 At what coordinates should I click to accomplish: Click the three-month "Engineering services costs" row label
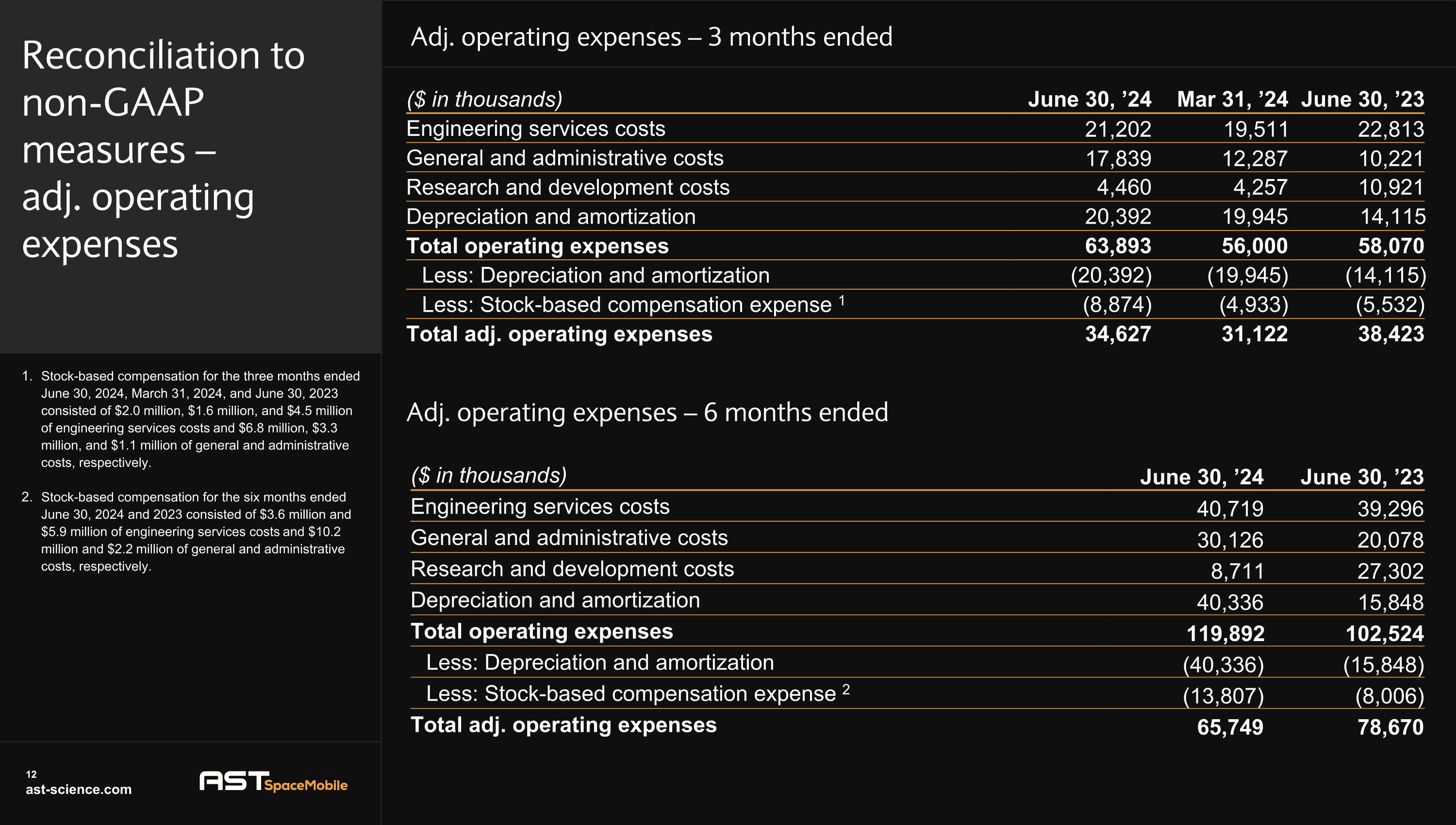coord(535,129)
